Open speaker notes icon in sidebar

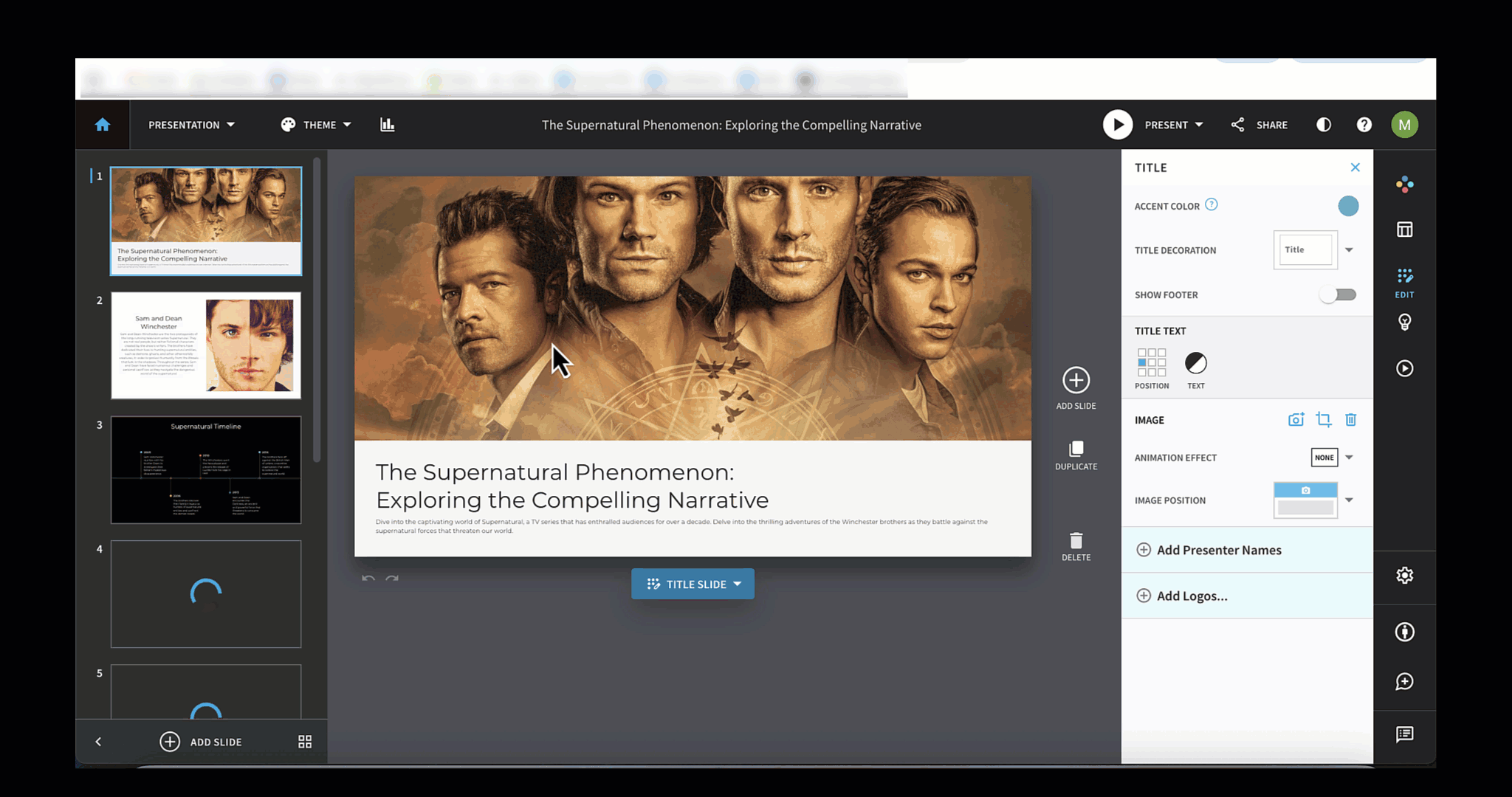pyautogui.click(x=1405, y=734)
